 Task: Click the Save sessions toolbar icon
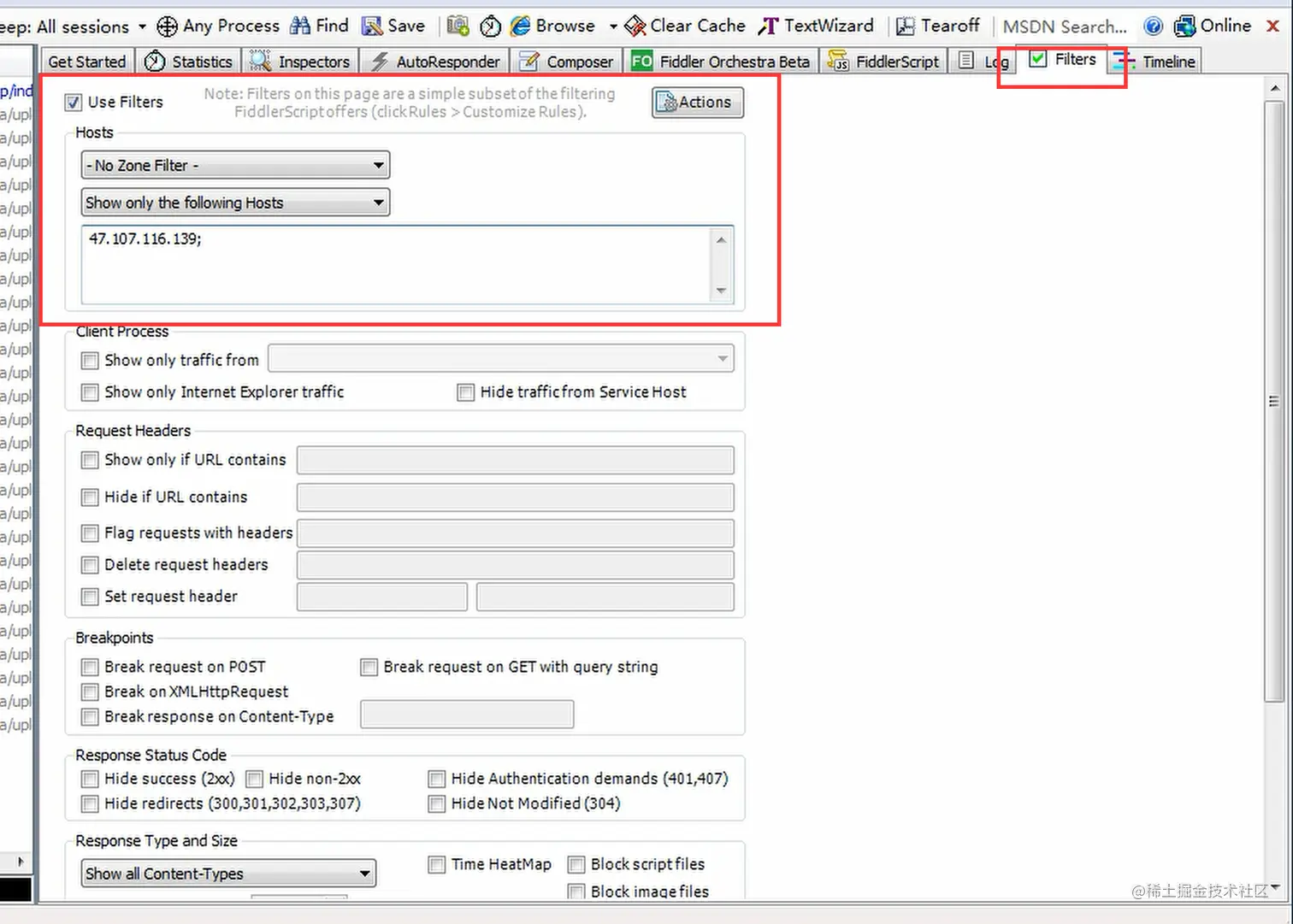click(x=372, y=26)
